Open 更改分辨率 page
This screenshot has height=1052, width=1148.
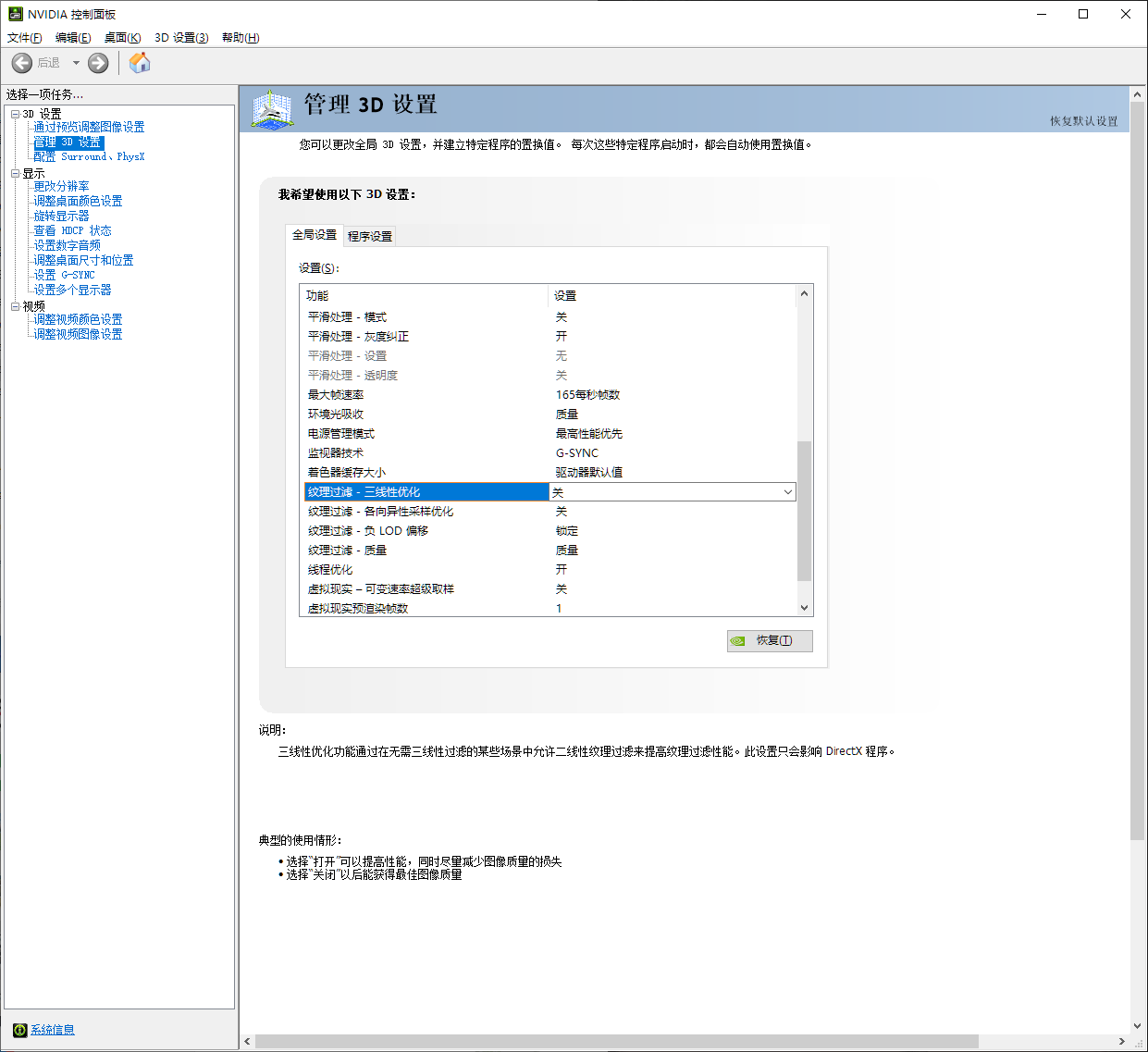62,187
